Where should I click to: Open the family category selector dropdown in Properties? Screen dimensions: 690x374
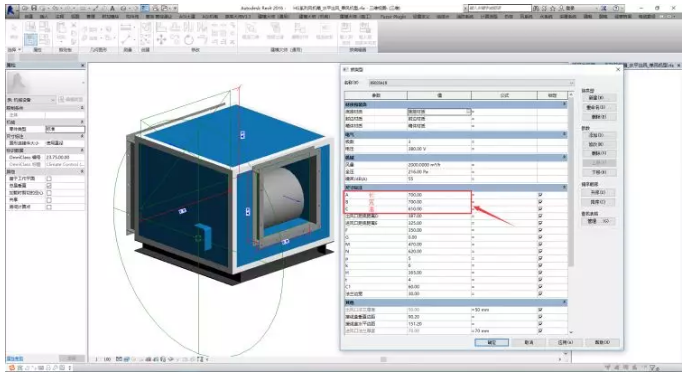(53, 100)
